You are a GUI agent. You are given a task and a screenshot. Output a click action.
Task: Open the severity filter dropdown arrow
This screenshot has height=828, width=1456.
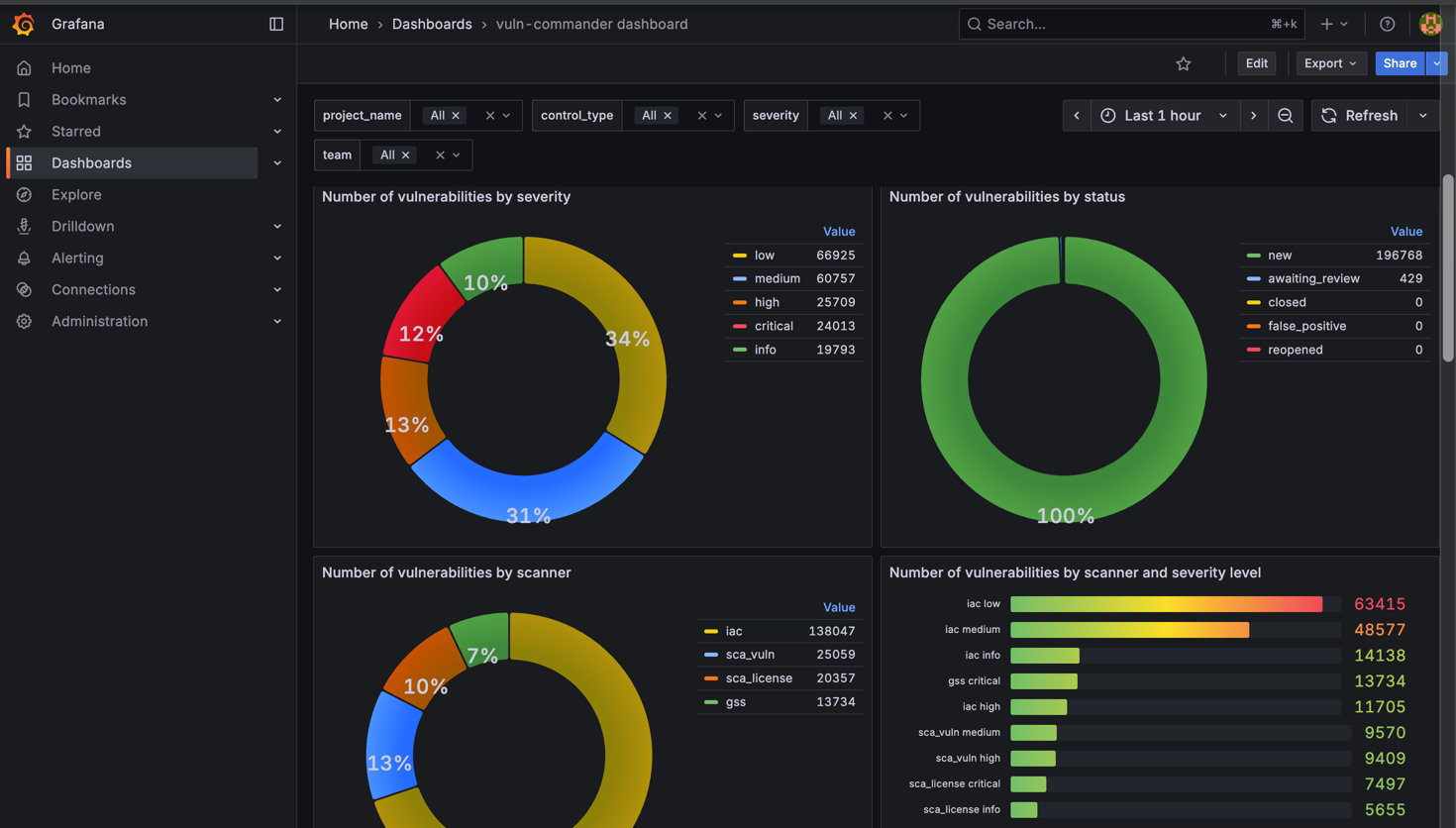[904, 116]
